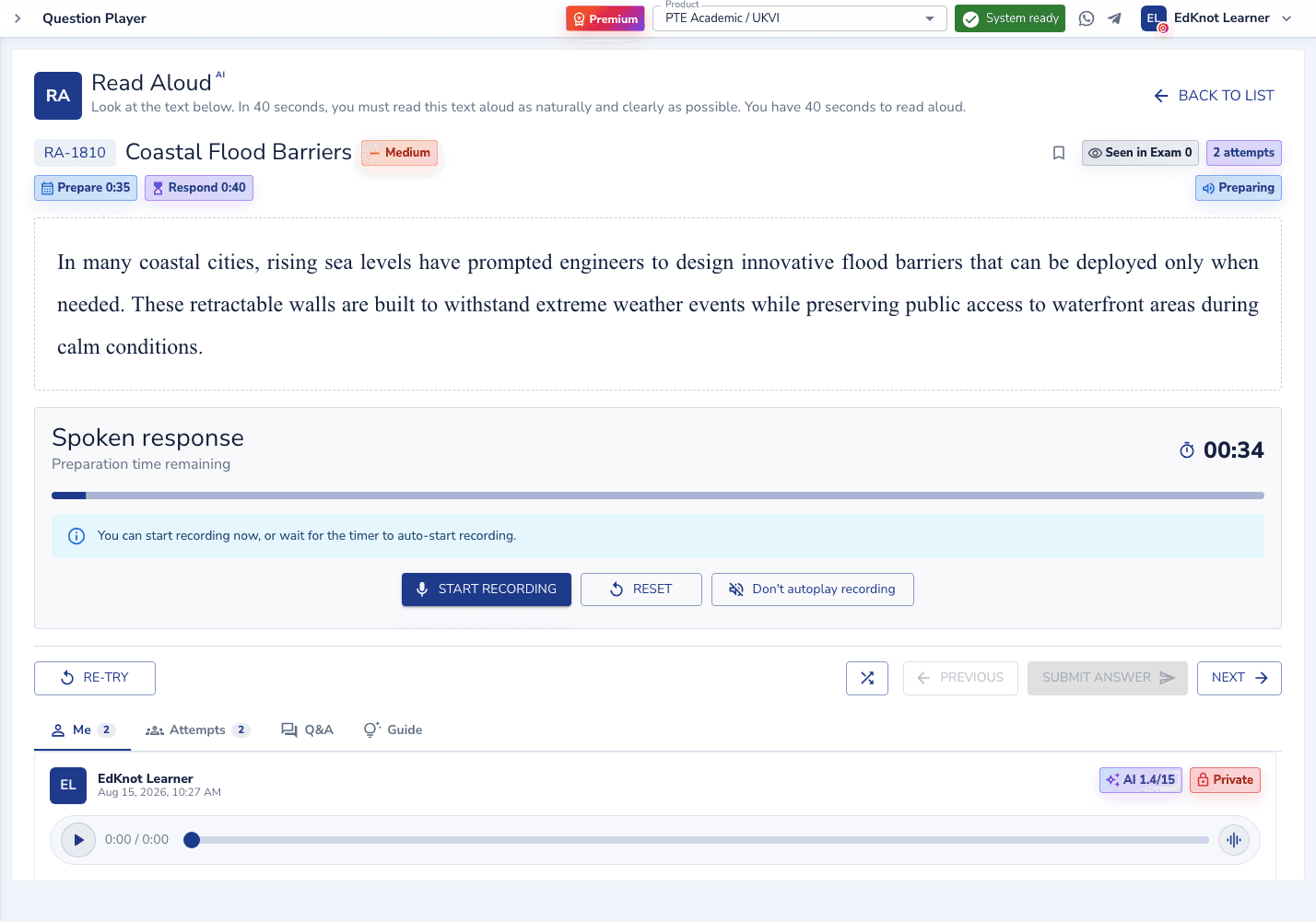1316x922 pixels.
Task: Switch to the Attempts tab
Action: click(x=197, y=730)
